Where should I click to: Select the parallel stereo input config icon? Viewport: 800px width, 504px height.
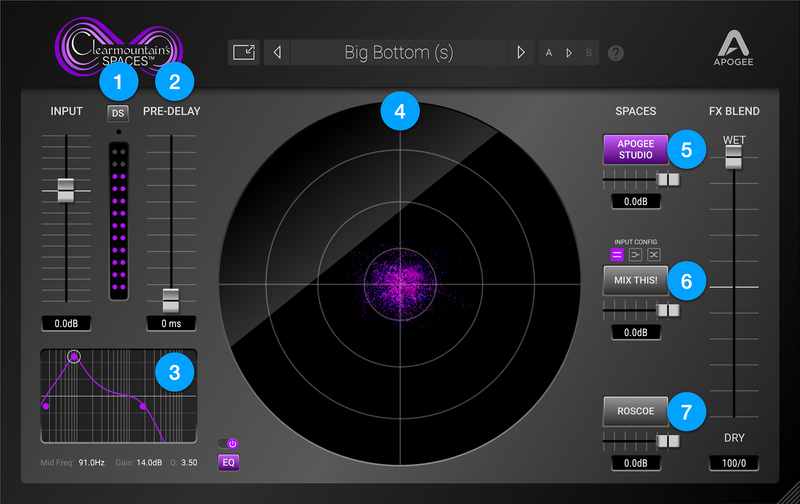[616, 256]
